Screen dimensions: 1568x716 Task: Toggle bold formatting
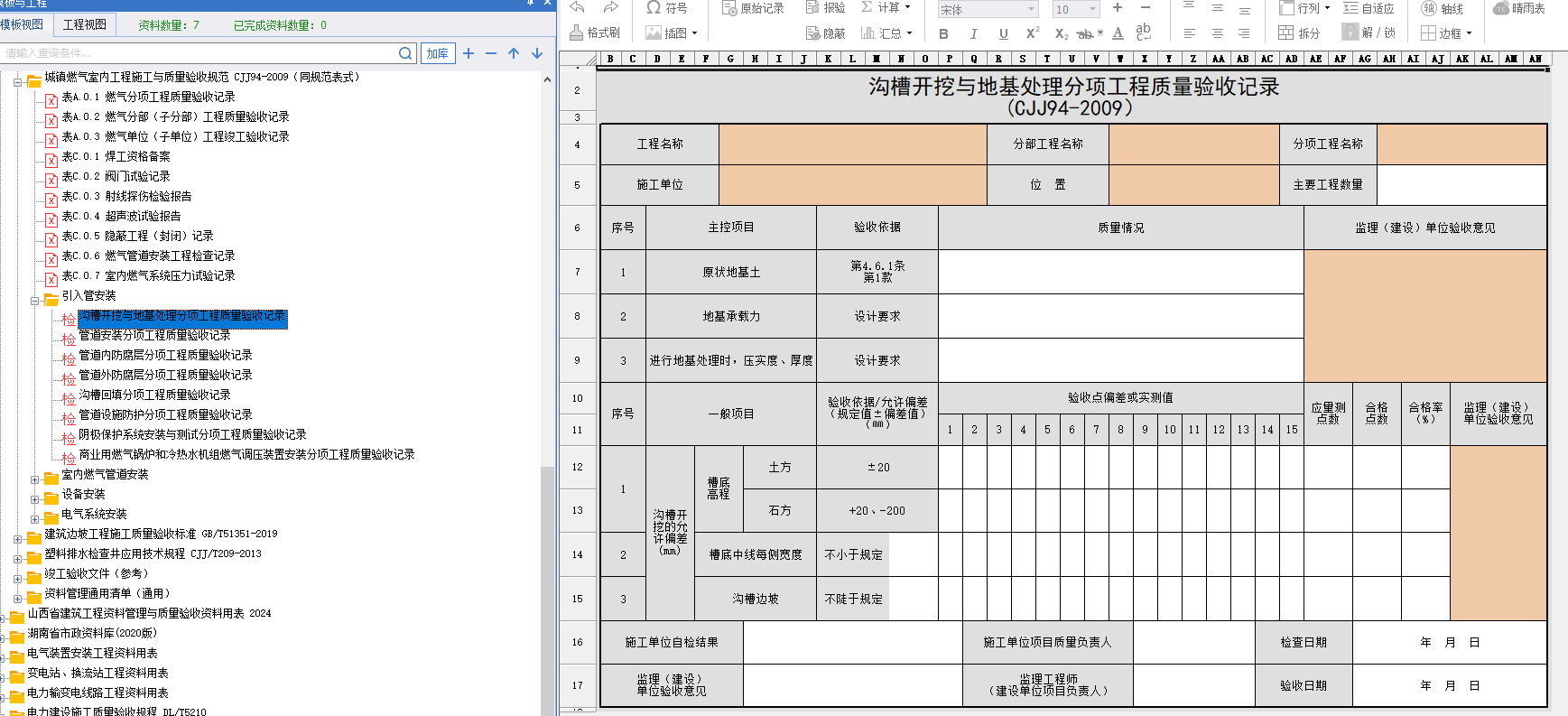point(944,34)
